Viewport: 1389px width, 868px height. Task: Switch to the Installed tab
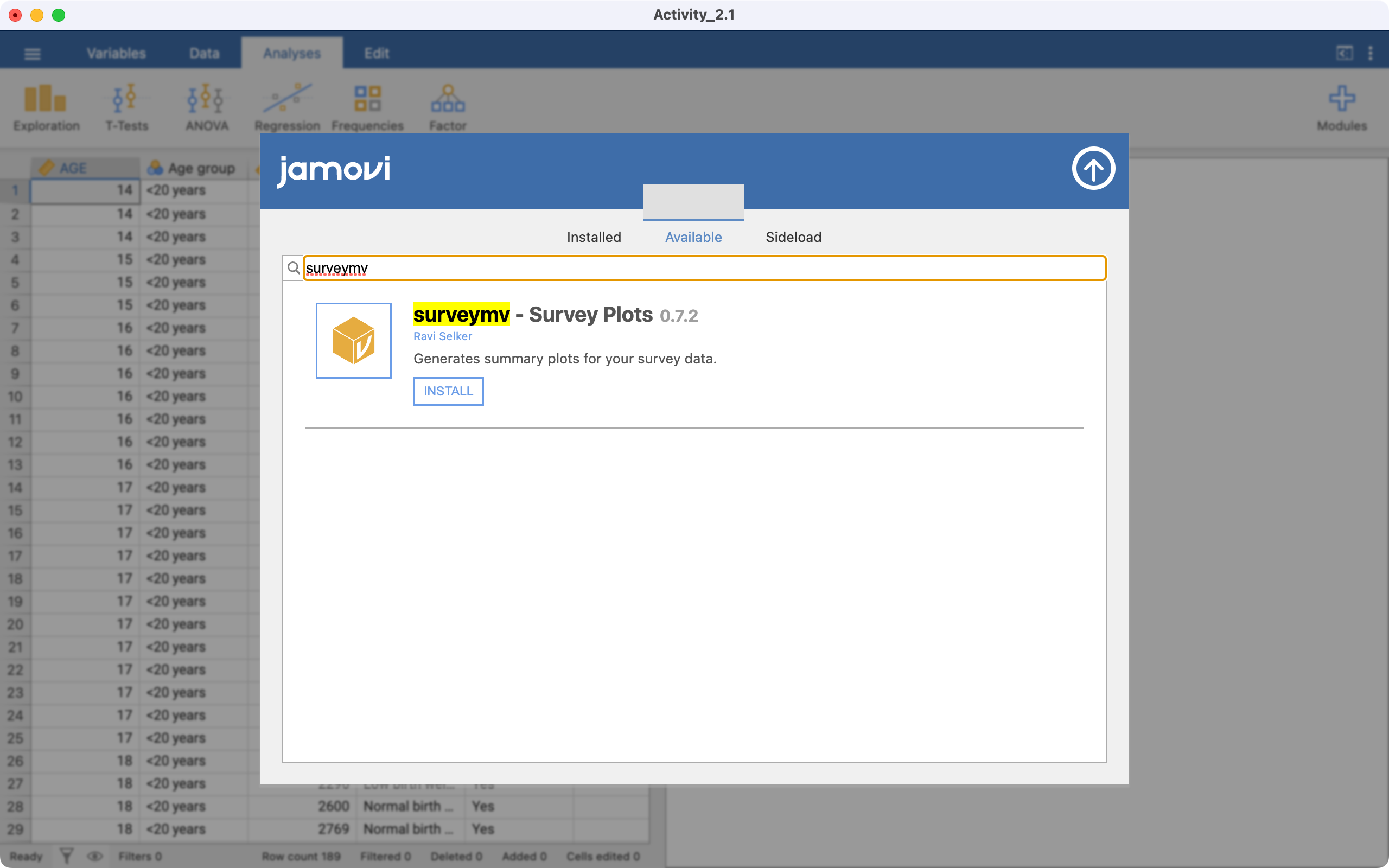594,237
